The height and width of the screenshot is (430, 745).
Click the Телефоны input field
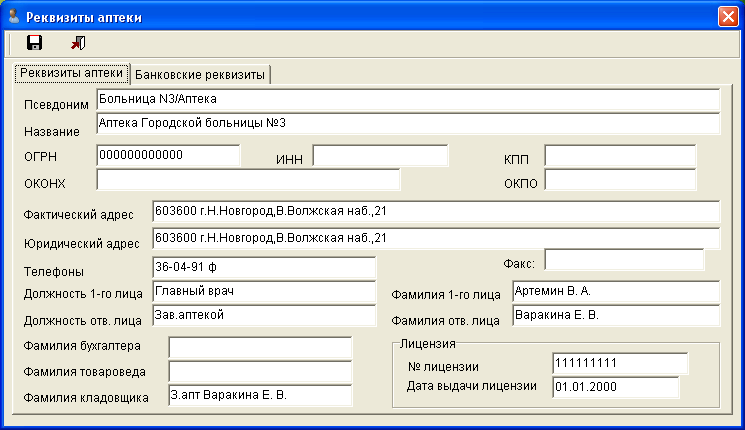[263, 268]
